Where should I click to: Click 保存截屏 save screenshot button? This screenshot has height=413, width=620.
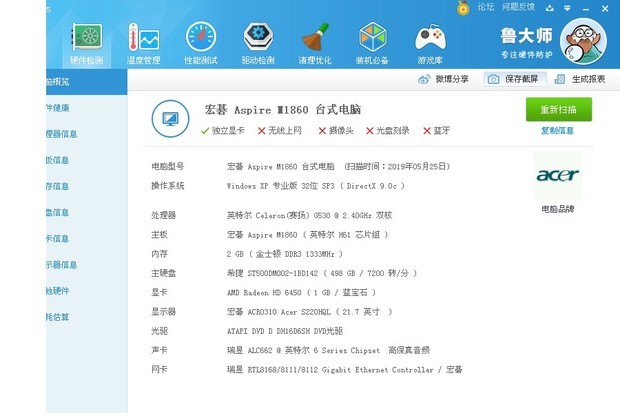515,79
